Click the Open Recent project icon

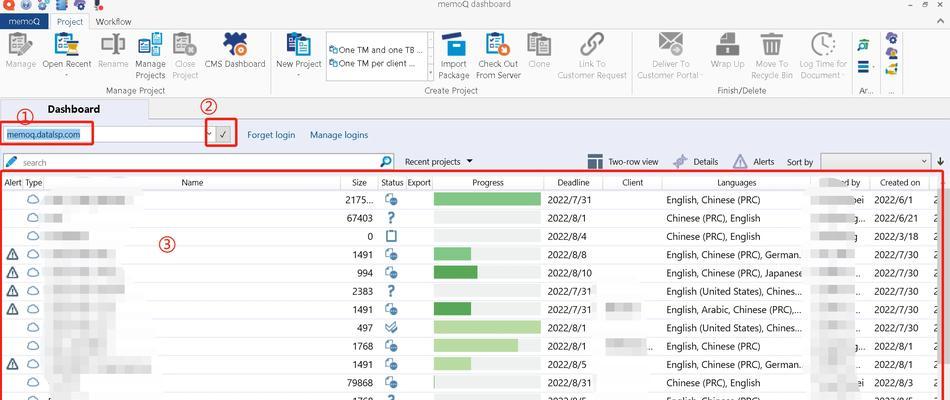tap(66, 44)
